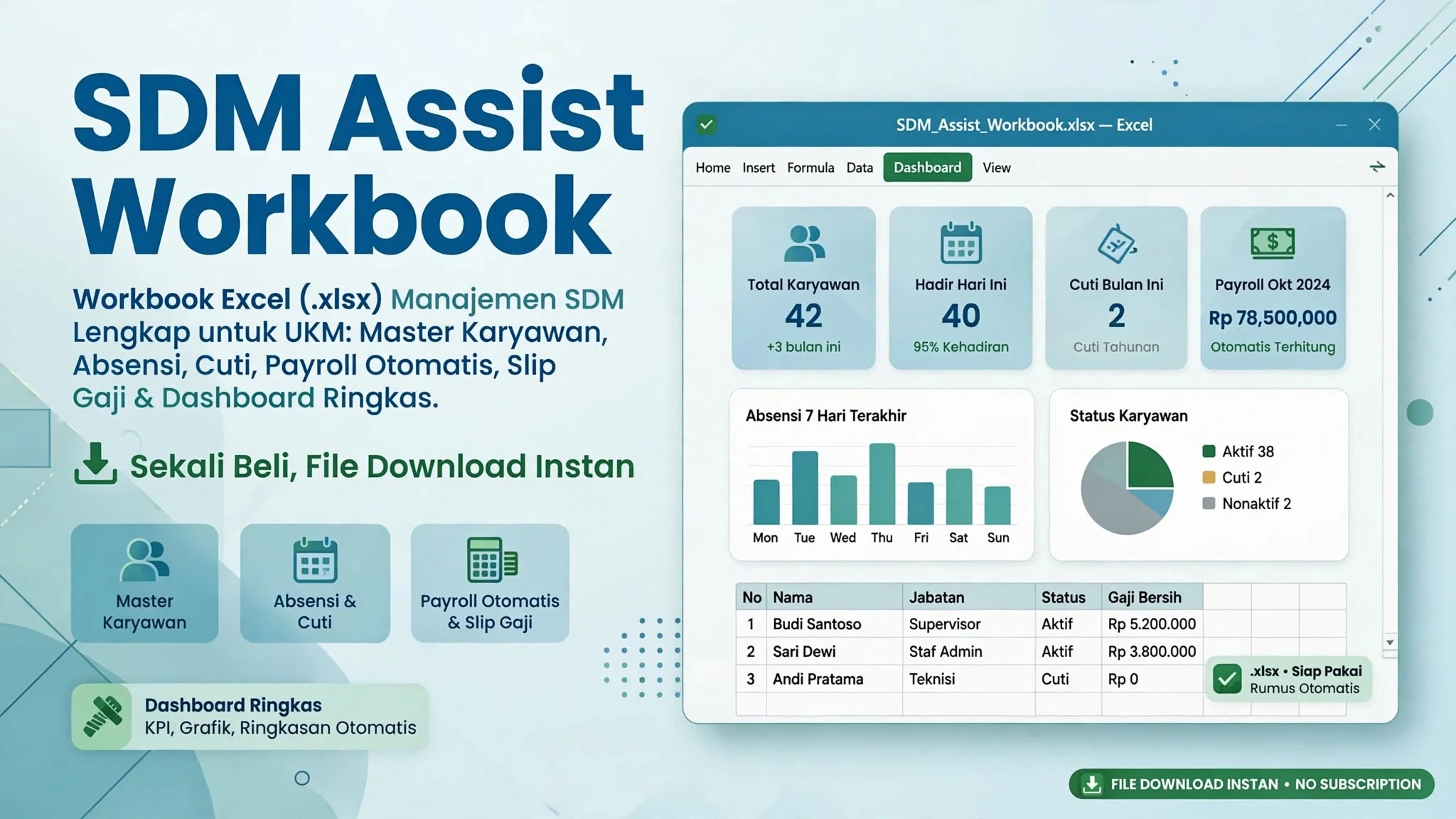The image size is (1456, 819).
Task: Click the money bill icon on Payroll card
Action: [x=1273, y=243]
